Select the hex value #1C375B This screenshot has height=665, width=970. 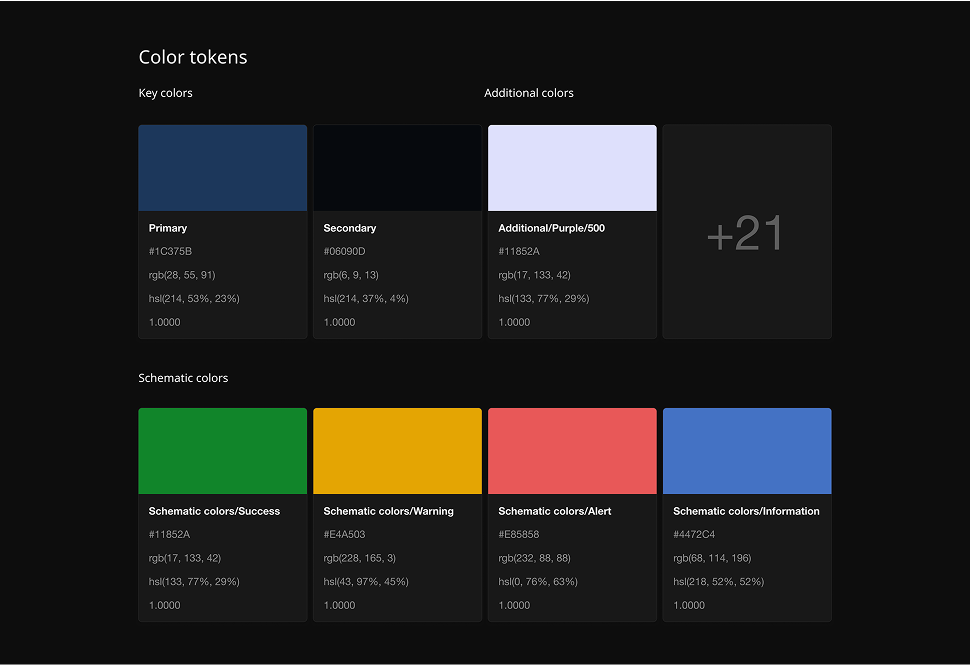[x=170, y=251]
